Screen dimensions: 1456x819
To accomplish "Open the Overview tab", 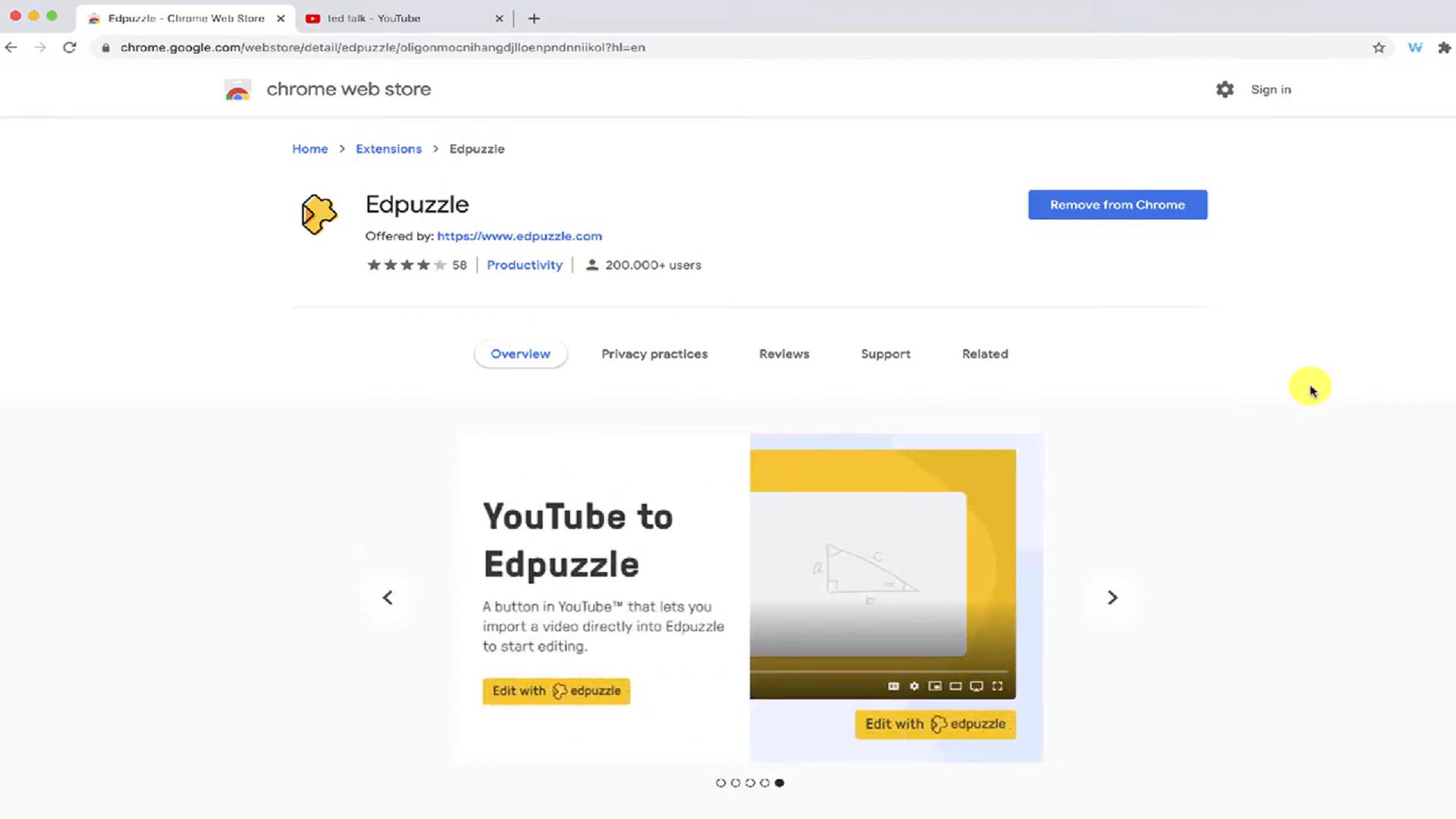I will (x=520, y=354).
